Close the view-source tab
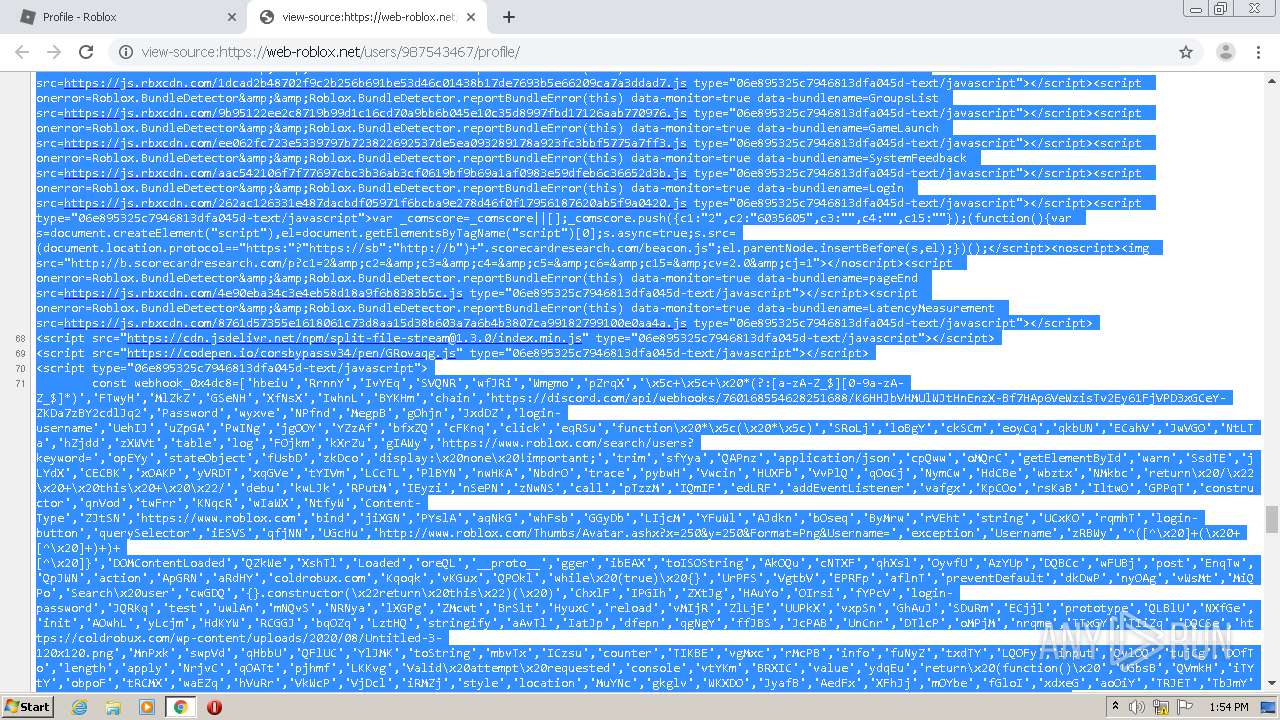This screenshot has width=1280, height=720. point(473,17)
